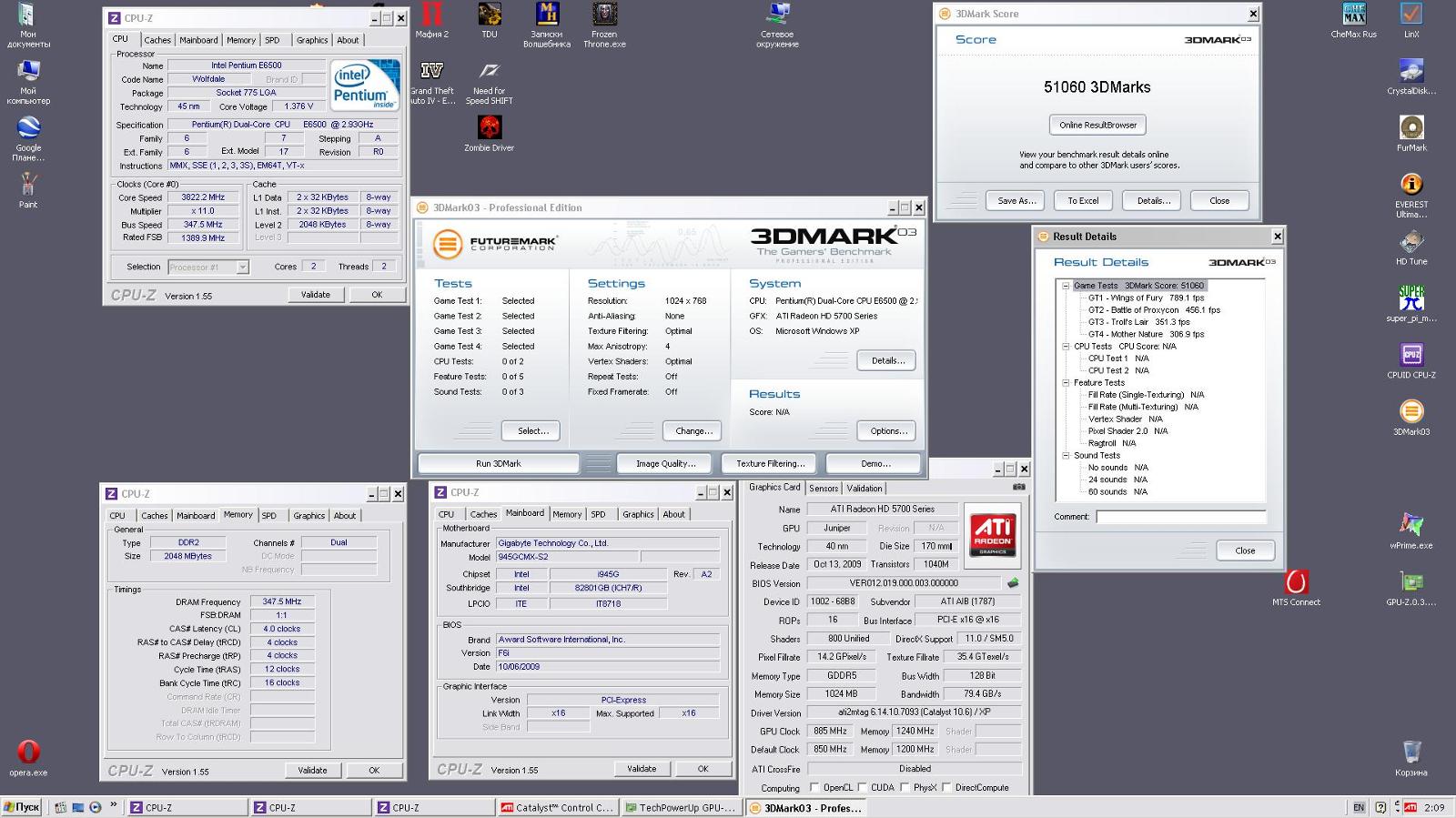1456x818 pixels.
Task: Launch wPrime.exe desktop icon
Action: coord(1411,531)
